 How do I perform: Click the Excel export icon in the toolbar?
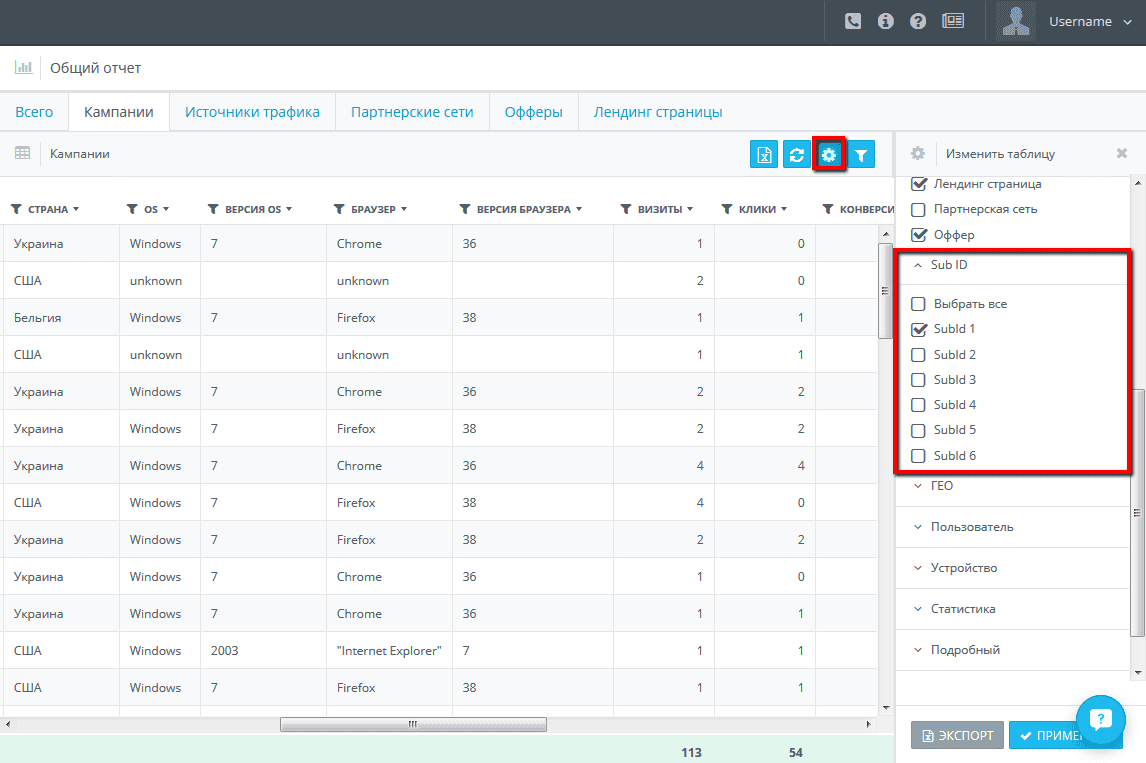point(764,154)
